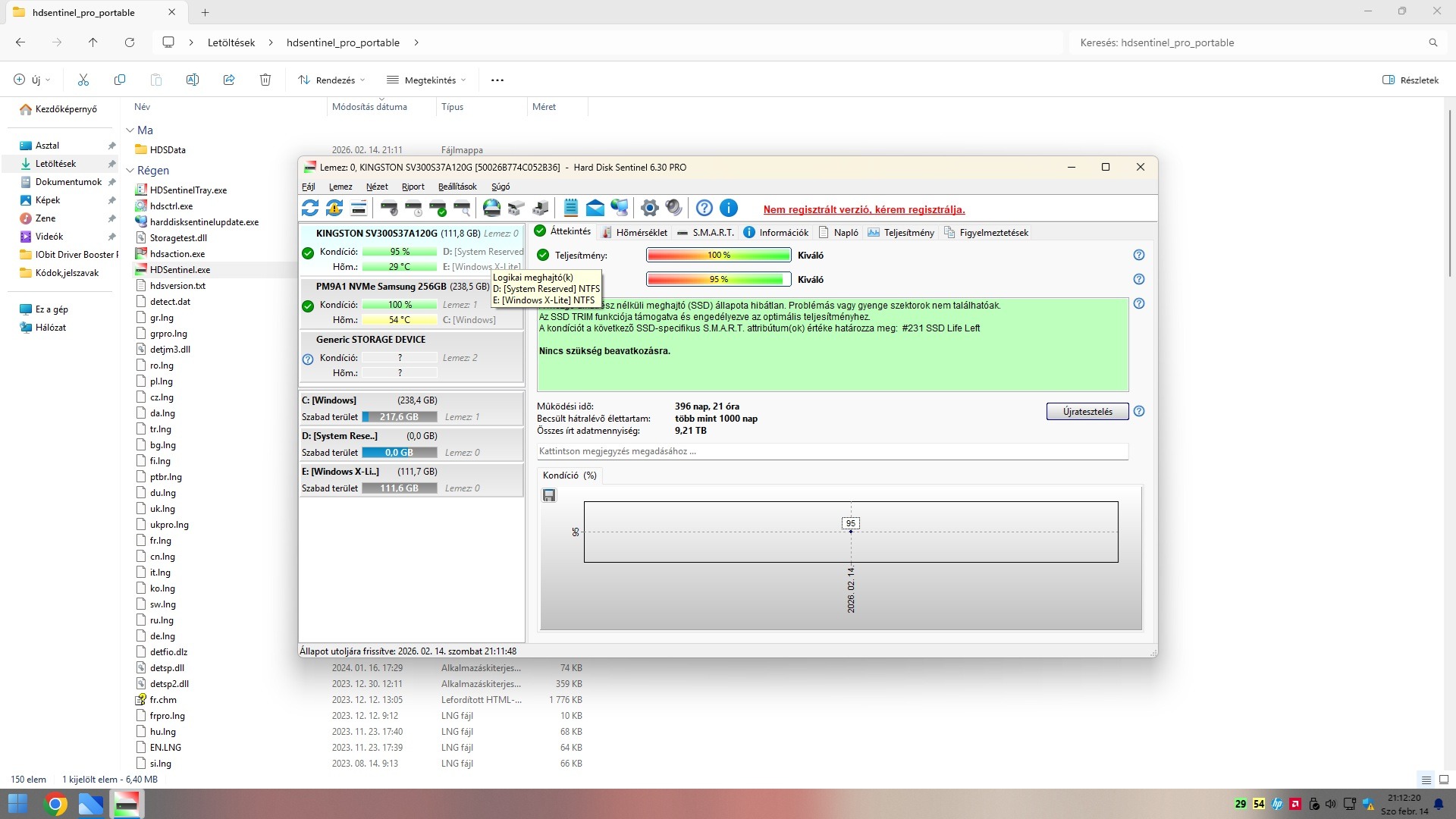The width and height of the screenshot is (1456, 819).
Task: Open the Rendezés dropdown
Action: (332, 80)
